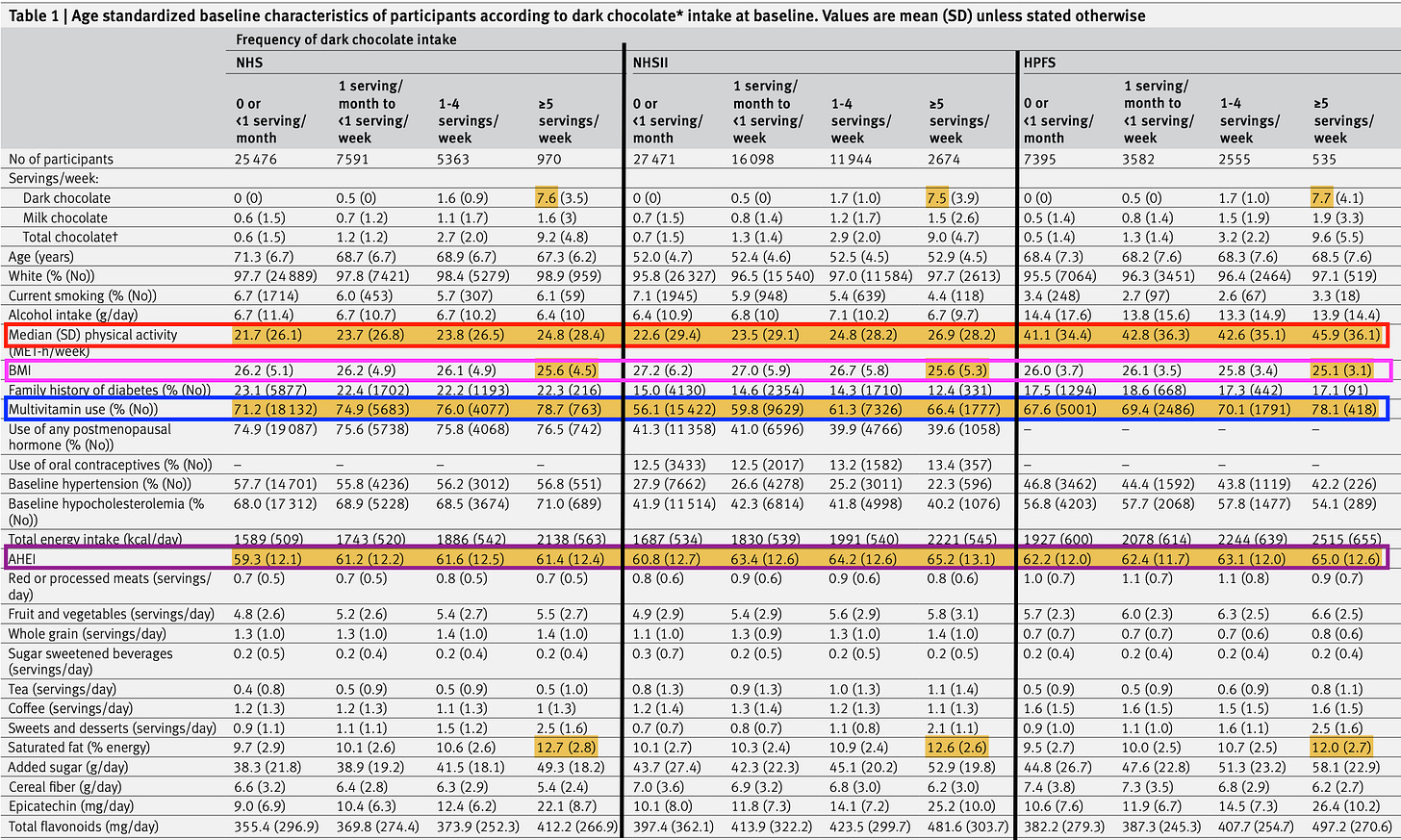Click the NHSII cohort column header
The width and height of the screenshot is (1401, 840).
coord(650,63)
